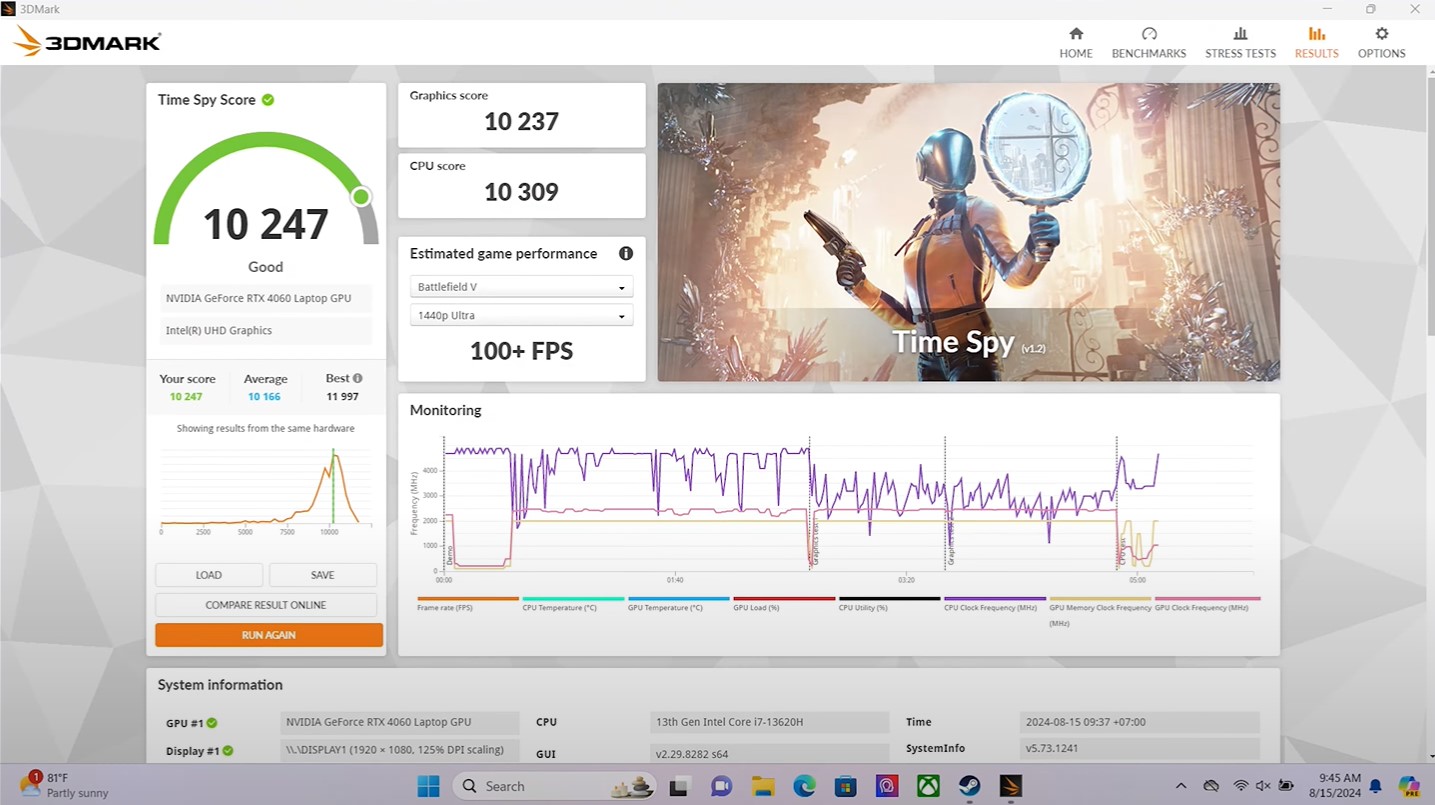Screen dimensions: 1435x805
Task: Toggle the CPU Temperature legend
Action: point(573,604)
